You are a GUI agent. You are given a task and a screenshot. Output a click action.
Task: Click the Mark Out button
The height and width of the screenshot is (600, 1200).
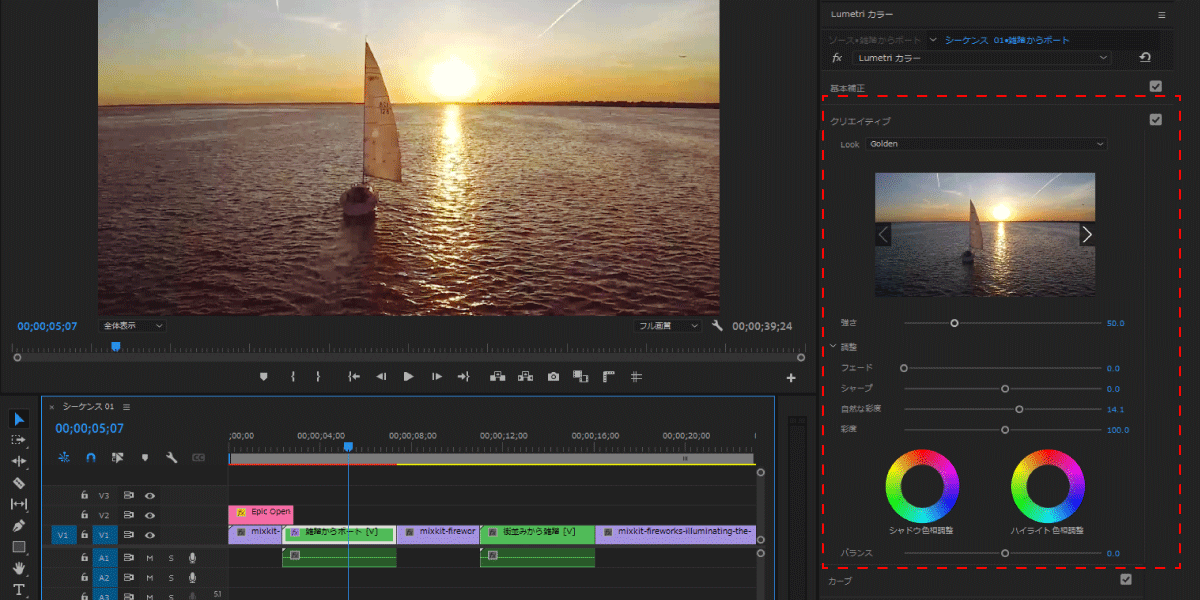[318, 377]
